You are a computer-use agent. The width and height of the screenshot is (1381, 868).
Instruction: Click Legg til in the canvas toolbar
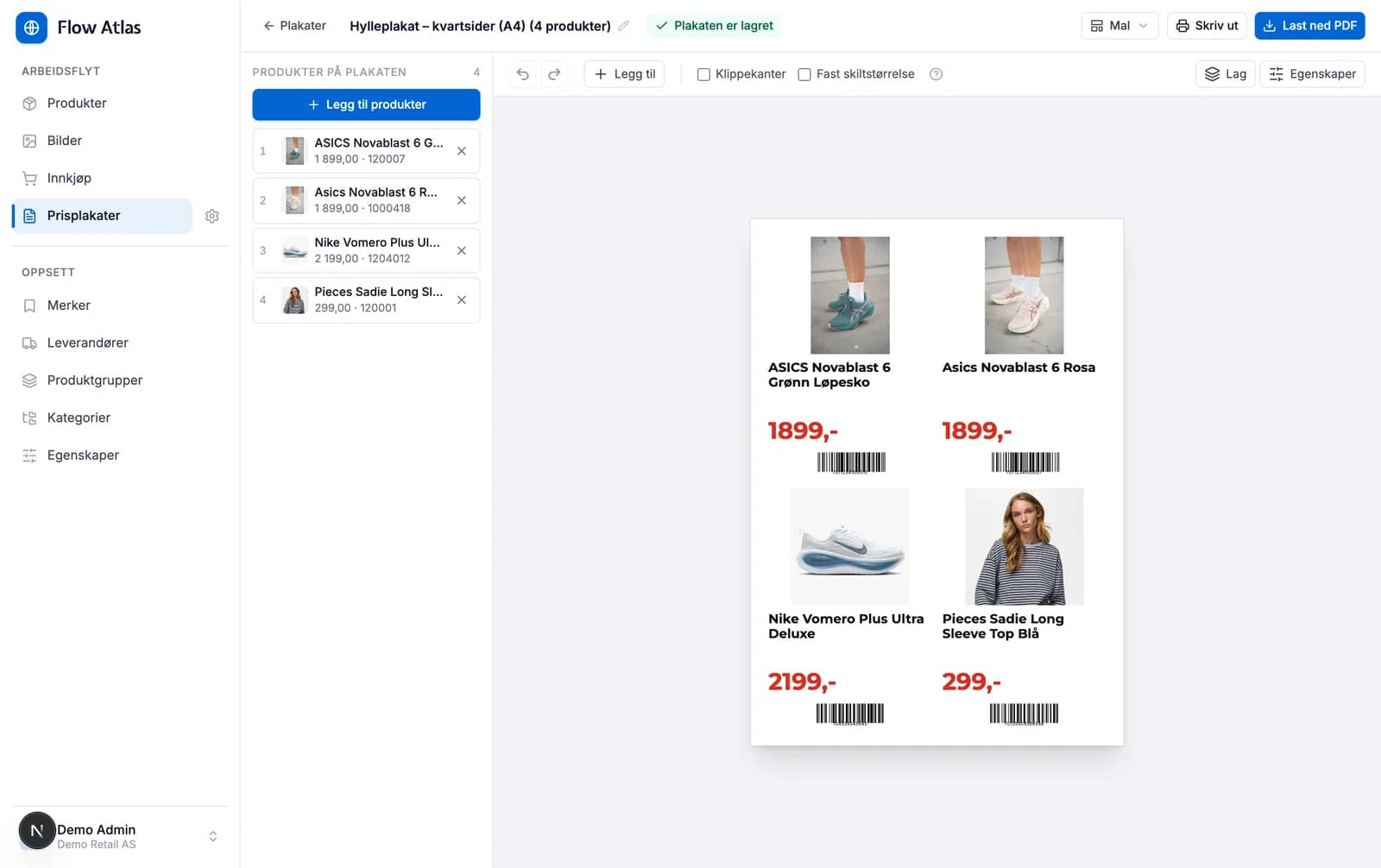pyautogui.click(x=624, y=74)
